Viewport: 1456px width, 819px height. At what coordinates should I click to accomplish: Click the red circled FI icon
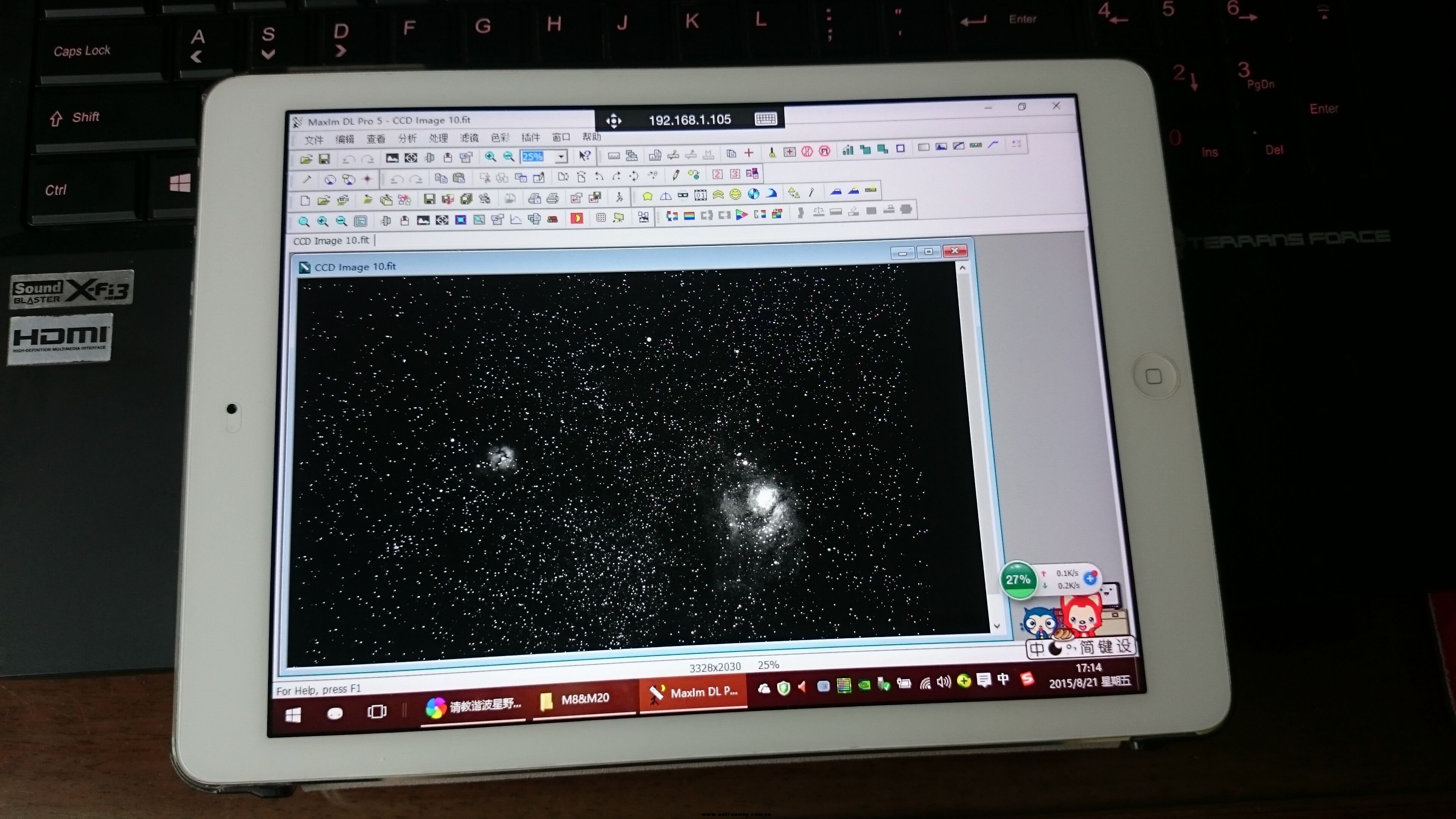point(825,151)
